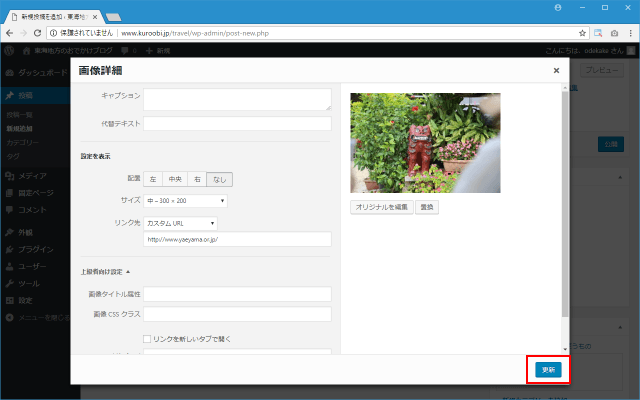
Task: Reload the page
Action: coord(37,33)
